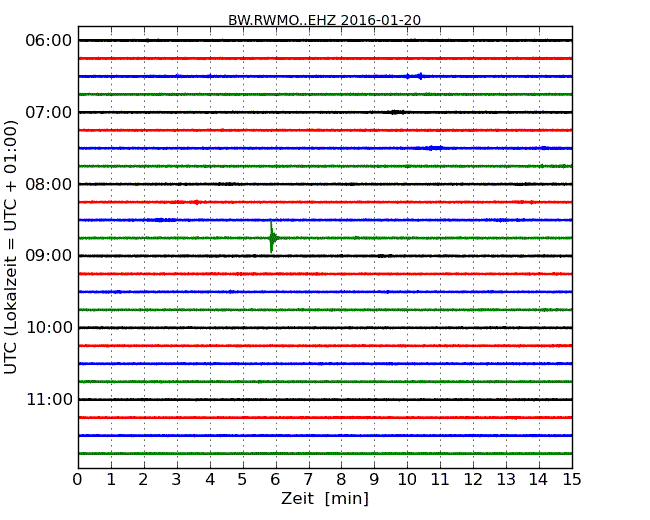Click x-axis tick label 3

[177, 480]
